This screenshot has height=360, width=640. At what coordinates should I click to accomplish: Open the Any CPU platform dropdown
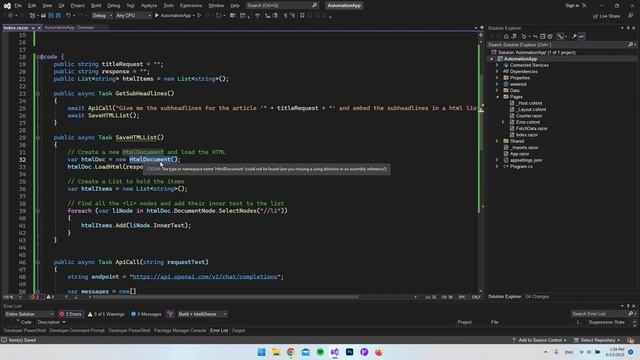133,16
